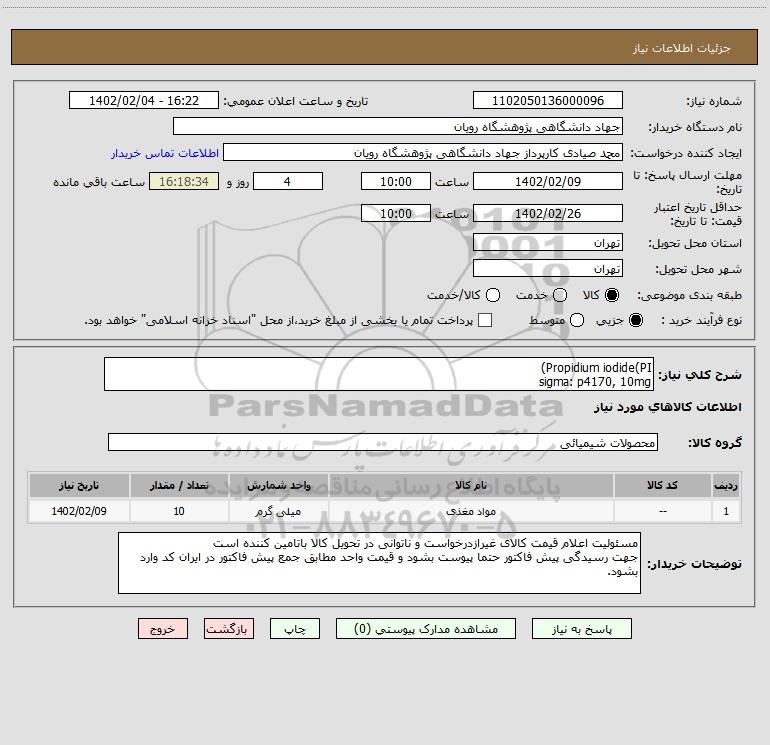This screenshot has width=770, height=745.
Task: Click the response deadline date 1402/02/09 field
Action: coord(548,181)
